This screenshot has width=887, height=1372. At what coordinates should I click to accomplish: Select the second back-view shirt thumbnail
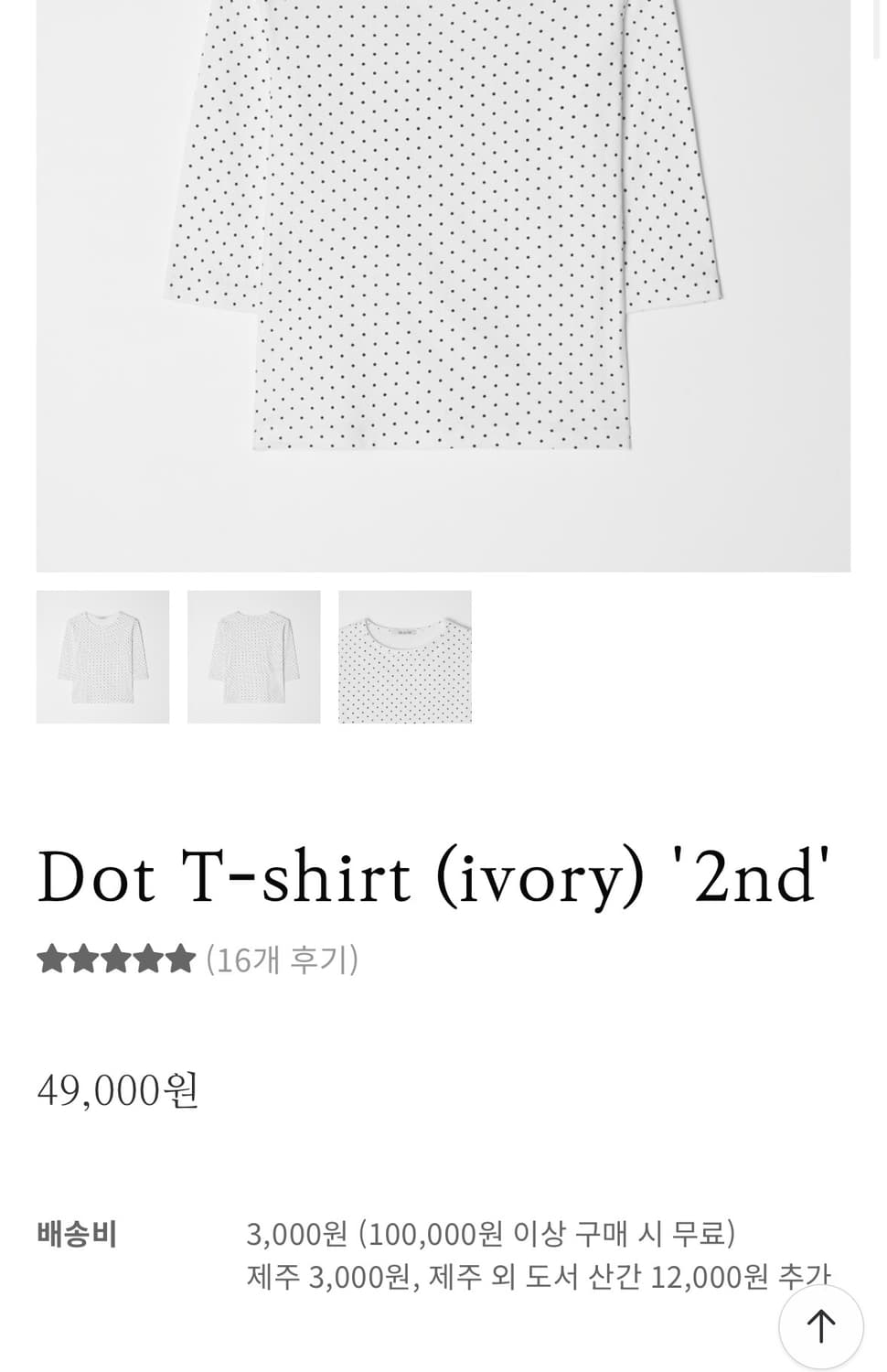(x=254, y=657)
